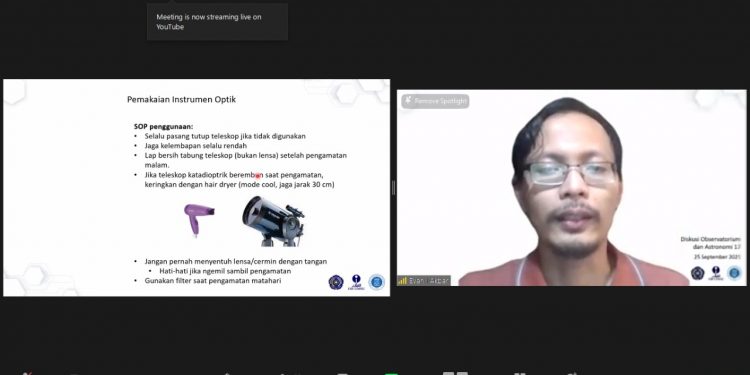Click the pin icon beside Remove Spotlight
The width and height of the screenshot is (750, 375).
click(x=408, y=100)
